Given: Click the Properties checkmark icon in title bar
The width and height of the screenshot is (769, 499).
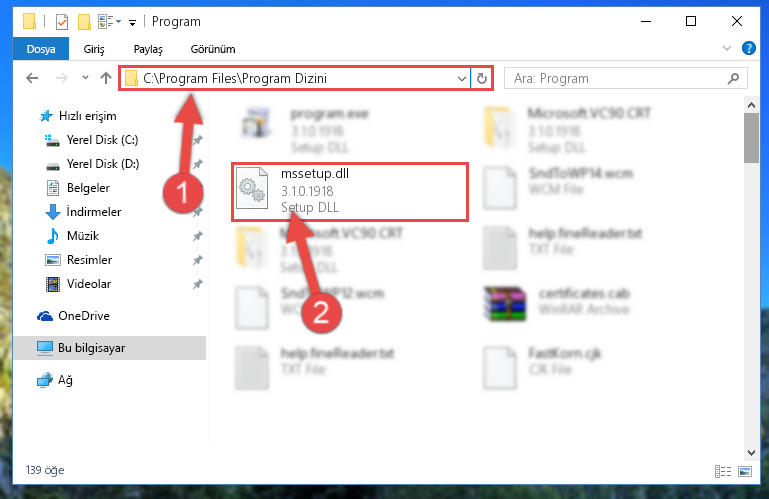Looking at the screenshot, I should click(x=62, y=22).
